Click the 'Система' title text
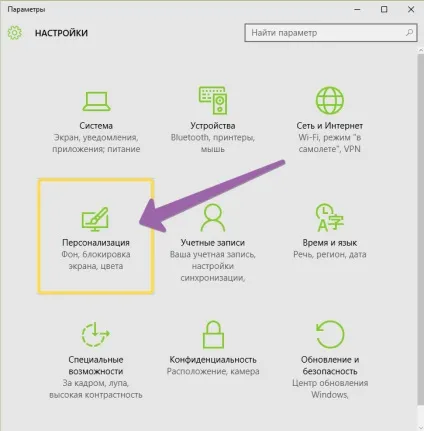This screenshot has width=424, height=431. [x=96, y=126]
